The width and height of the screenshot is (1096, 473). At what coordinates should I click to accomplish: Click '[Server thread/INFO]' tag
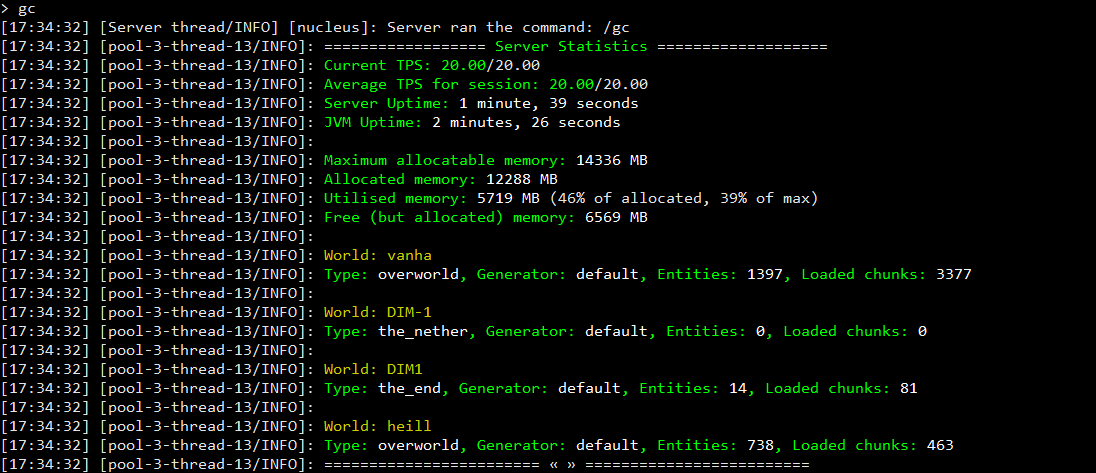(189, 28)
